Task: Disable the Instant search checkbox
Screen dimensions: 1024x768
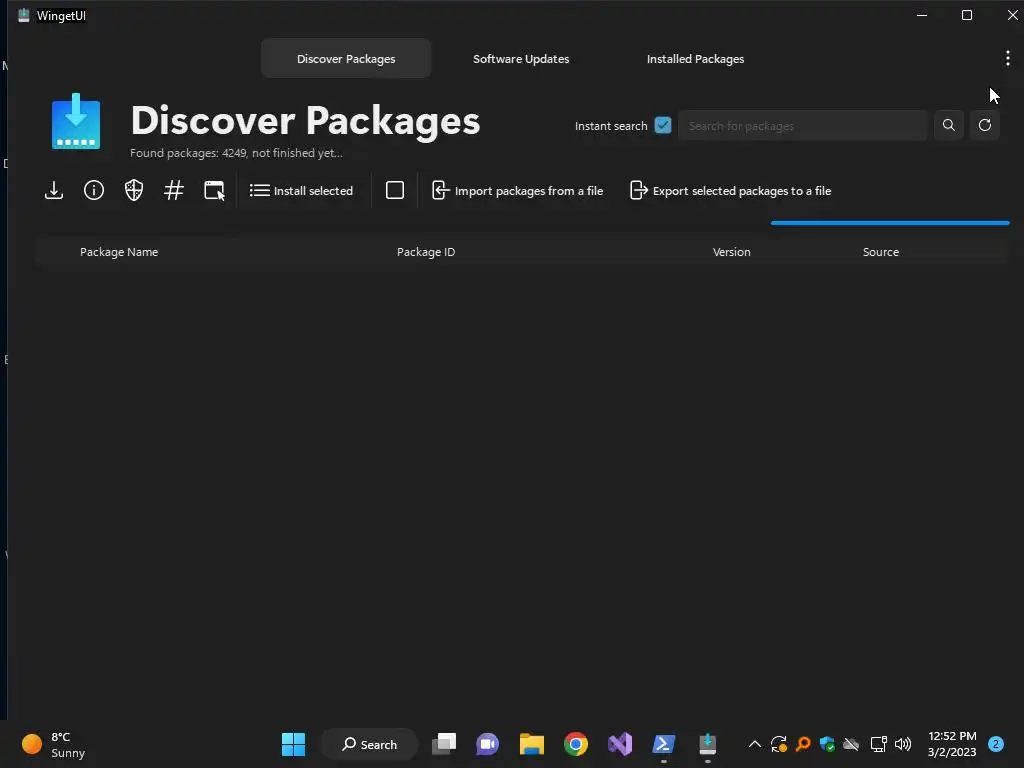Action: pyautogui.click(x=663, y=125)
